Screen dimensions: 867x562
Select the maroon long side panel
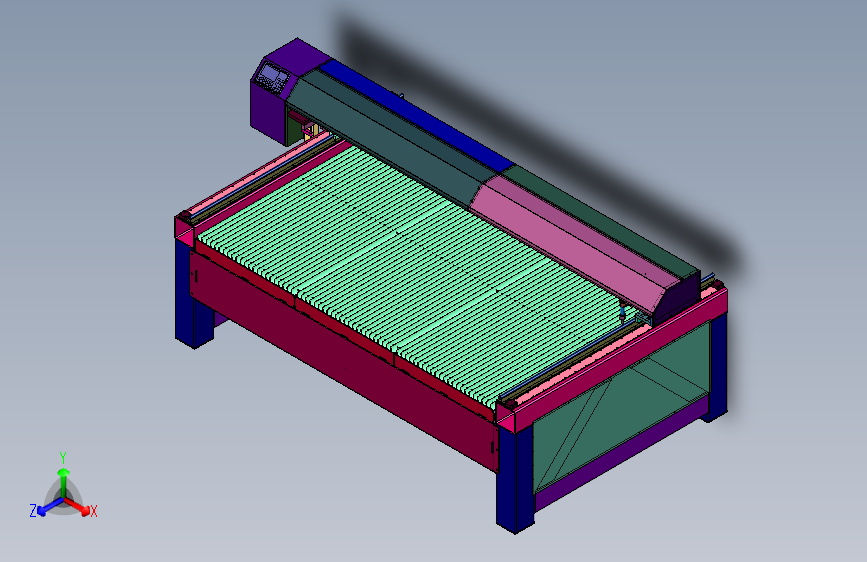343,360
